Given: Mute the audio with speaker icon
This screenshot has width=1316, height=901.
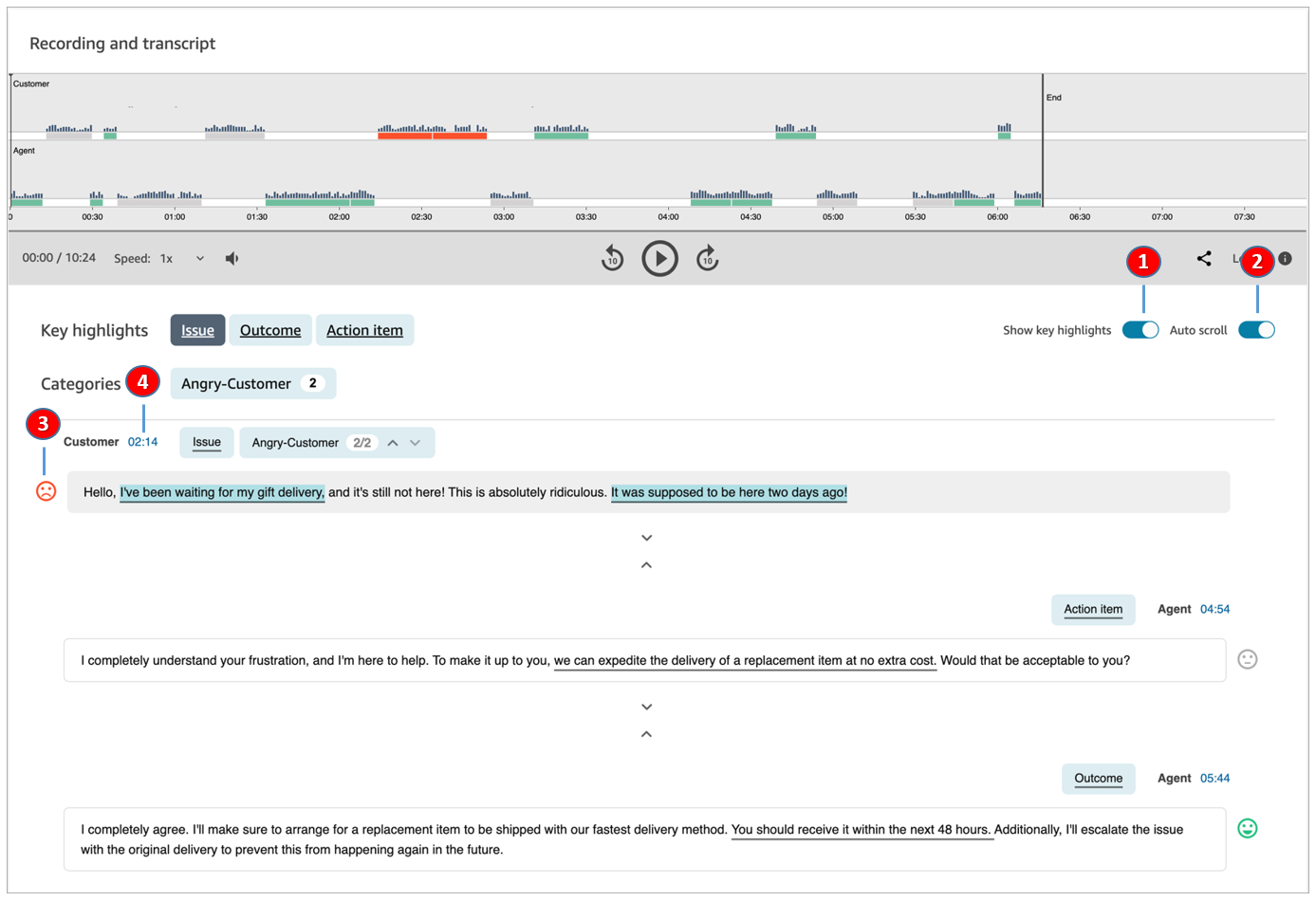Looking at the screenshot, I should 232,258.
